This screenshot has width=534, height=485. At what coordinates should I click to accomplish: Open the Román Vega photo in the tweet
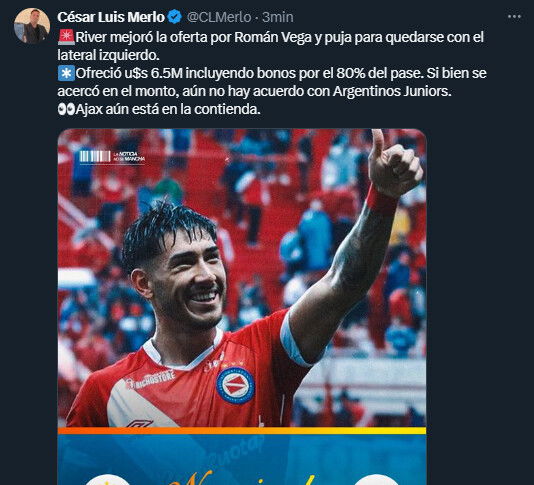[242, 278]
